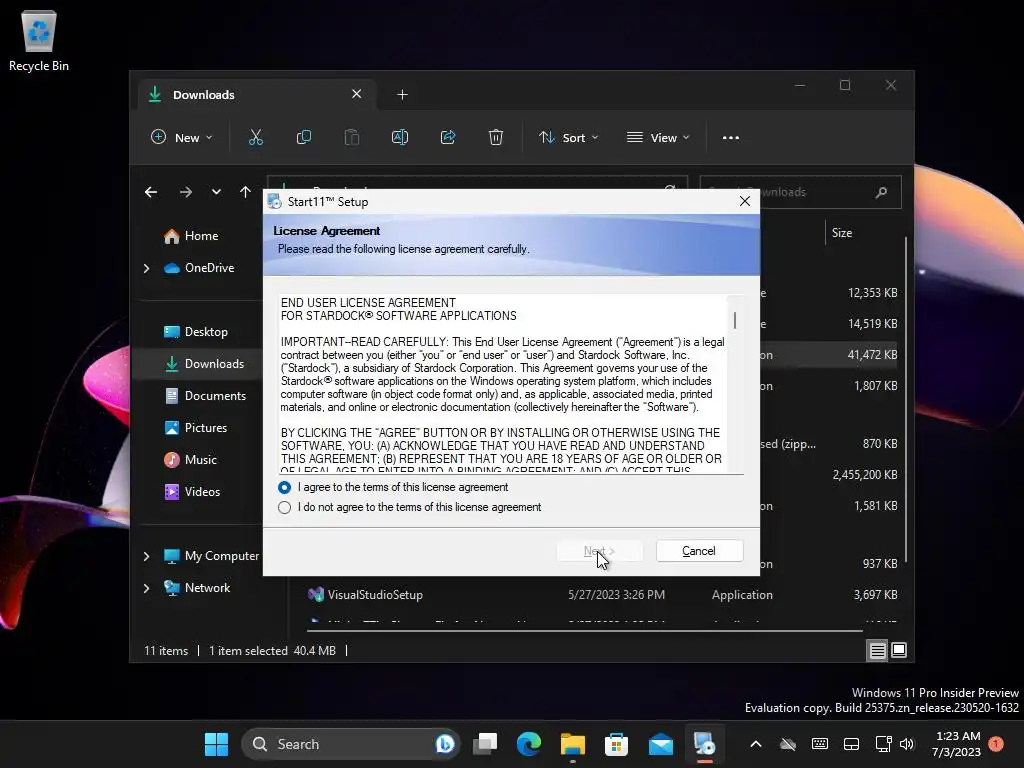This screenshot has height=768, width=1024.
Task: Open Mail app from taskbar
Action: (661, 744)
